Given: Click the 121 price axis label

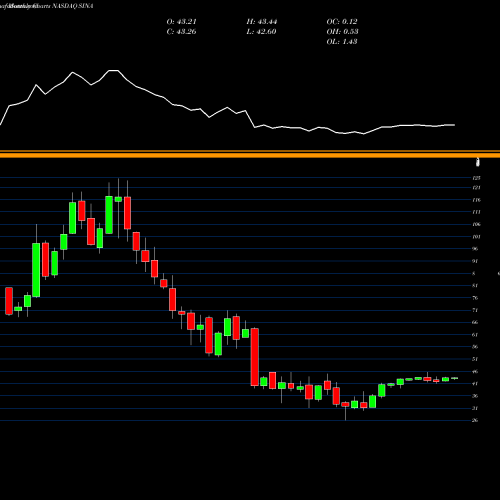Looking at the screenshot, I should tap(476, 188).
